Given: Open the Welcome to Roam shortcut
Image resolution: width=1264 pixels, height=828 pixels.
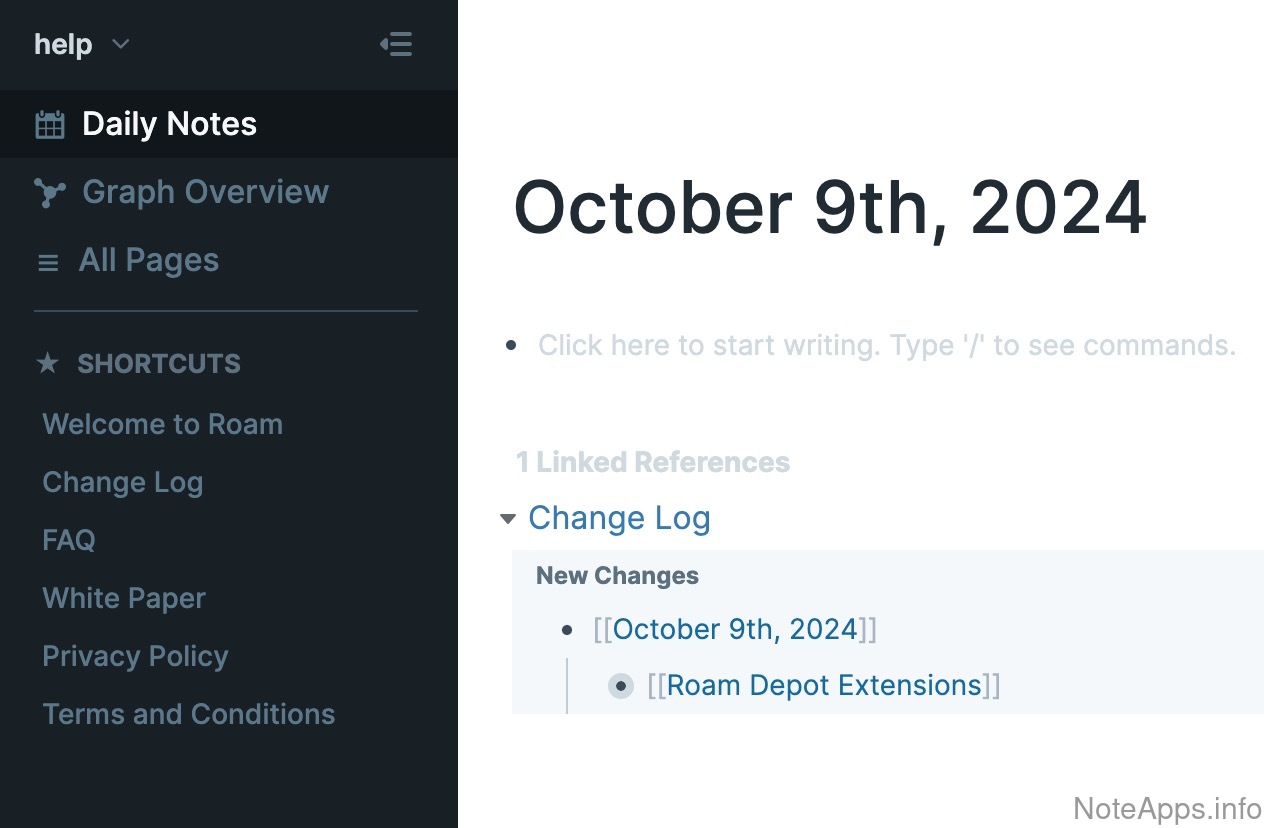Looking at the screenshot, I should pos(162,424).
